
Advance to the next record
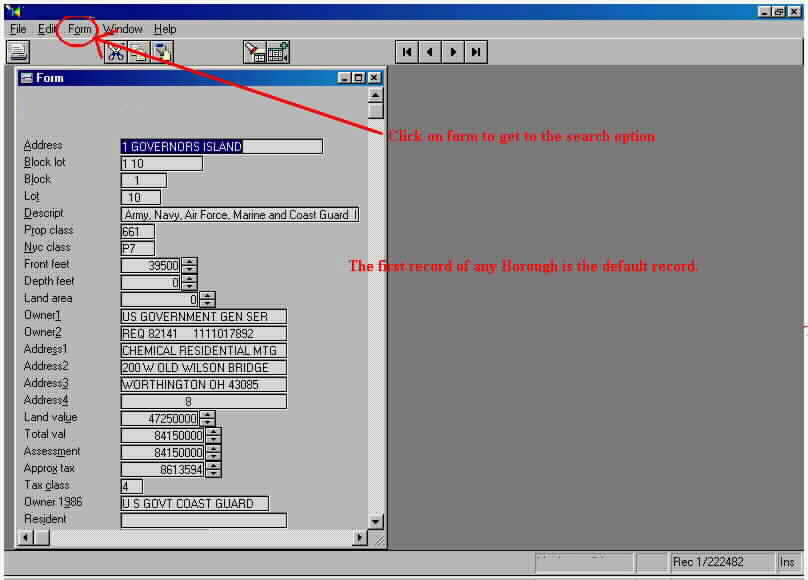pyautogui.click(x=453, y=52)
